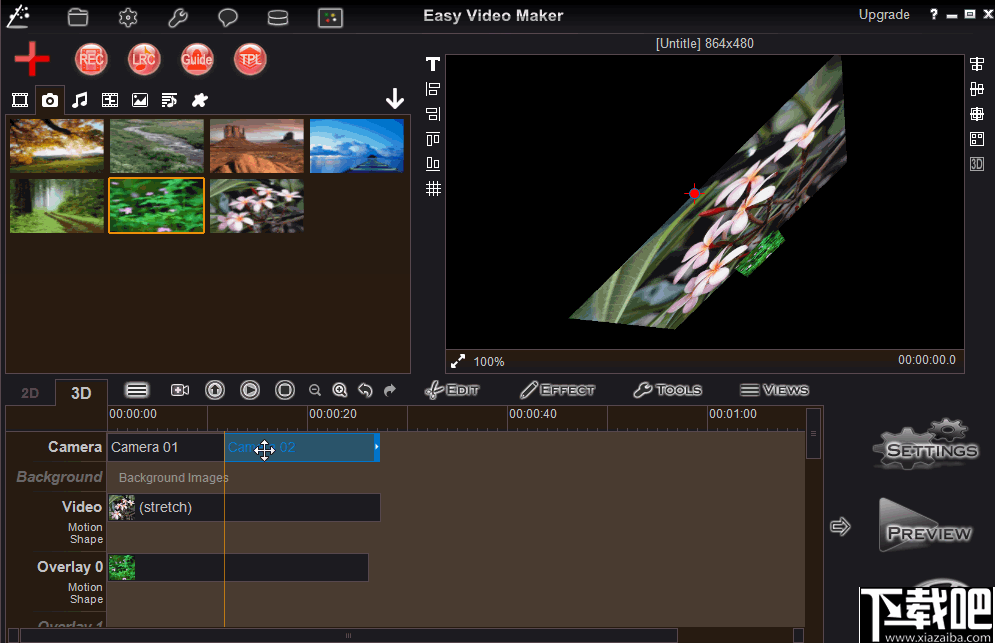Click the wrench tools icon in the top bar
The image size is (995, 643).
pos(177,16)
